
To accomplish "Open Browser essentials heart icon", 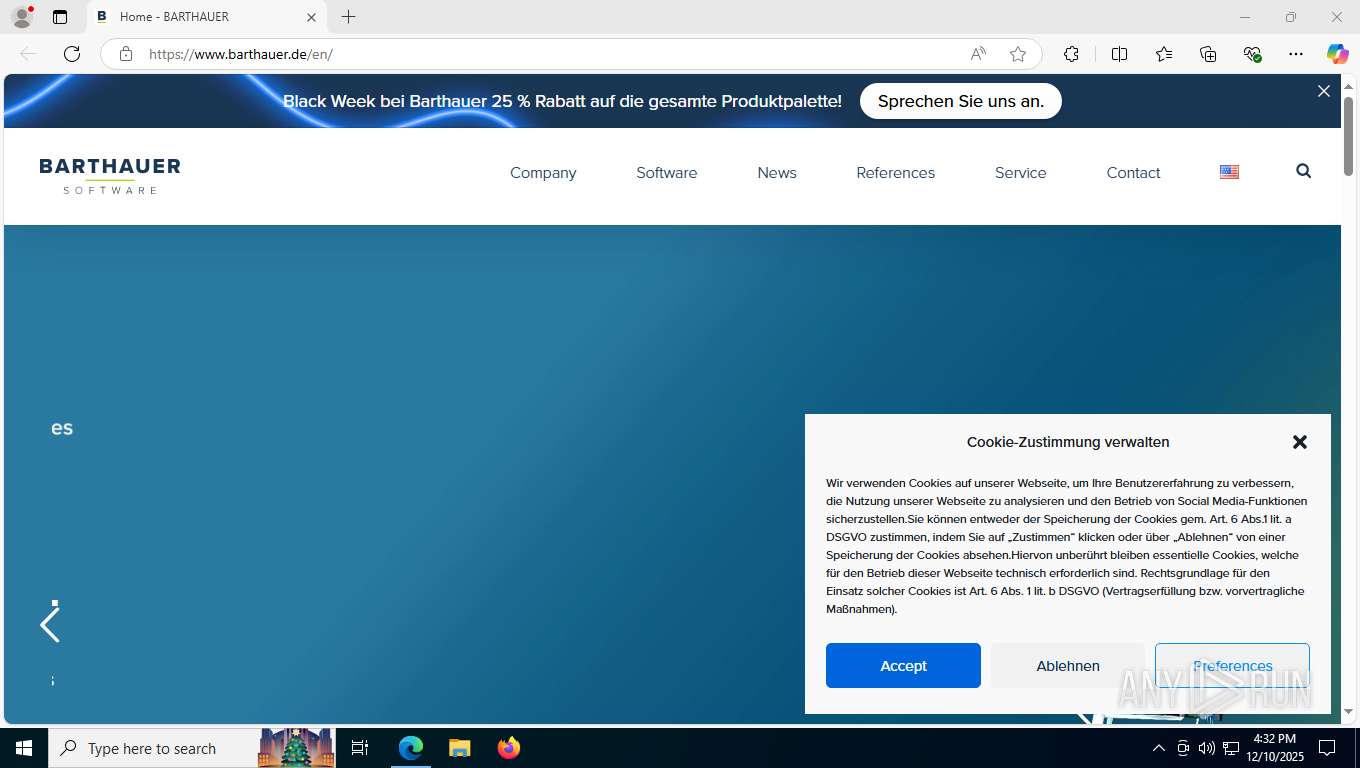I will (1252, 54).
